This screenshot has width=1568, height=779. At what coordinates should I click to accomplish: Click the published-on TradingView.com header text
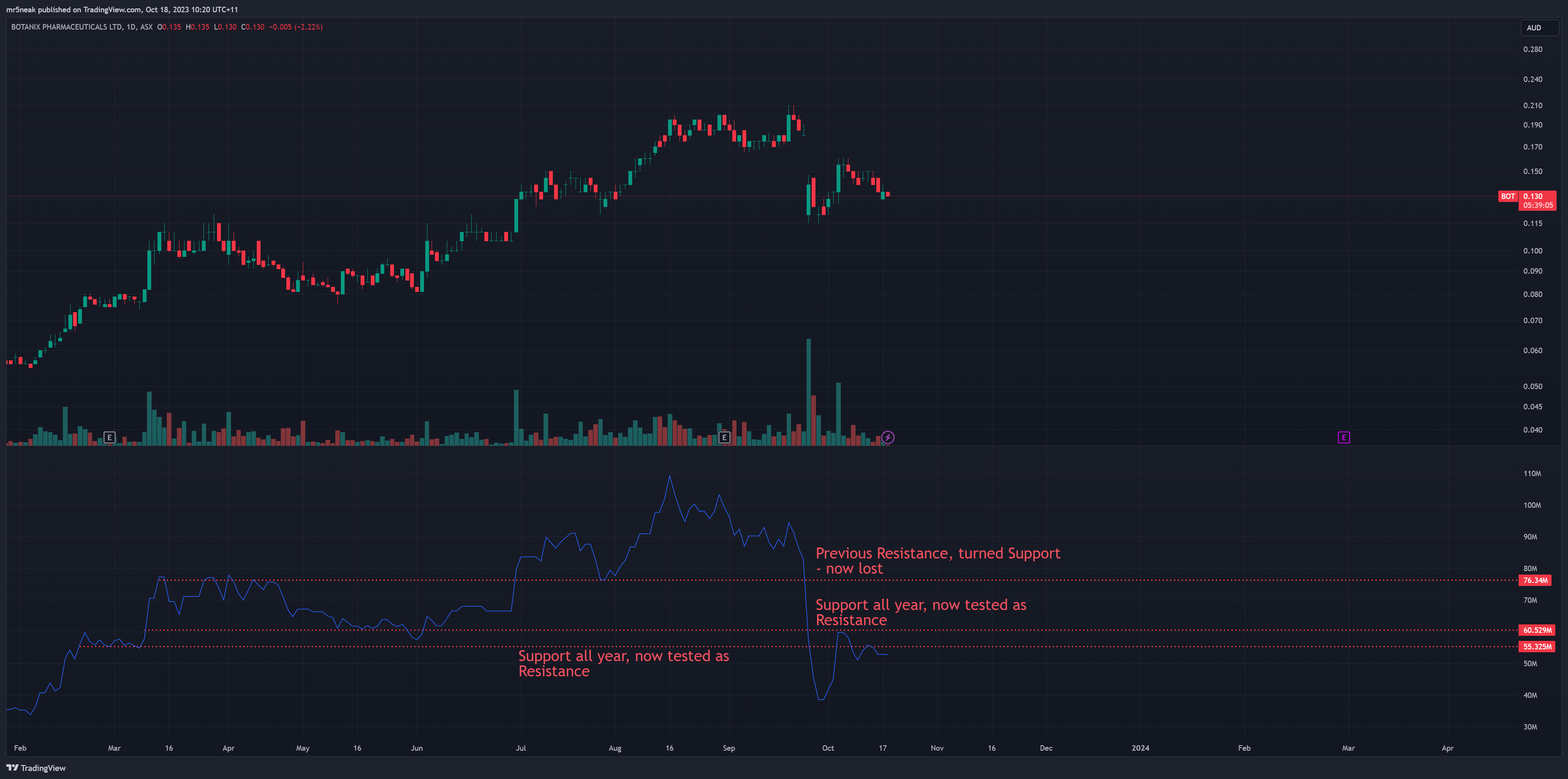(122, 9)
